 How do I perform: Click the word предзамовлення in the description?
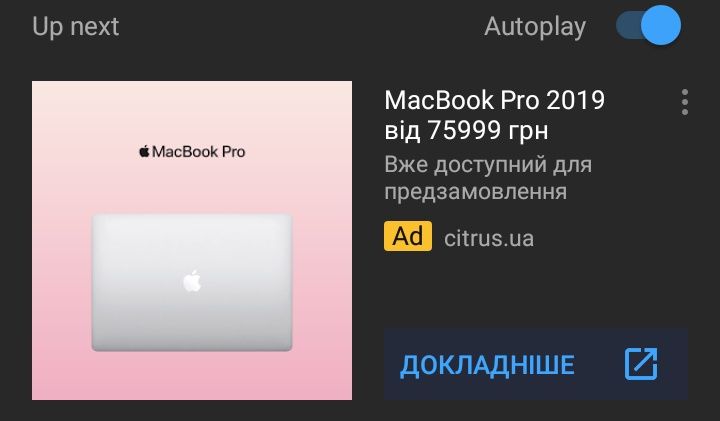click(x=476, y=191)
